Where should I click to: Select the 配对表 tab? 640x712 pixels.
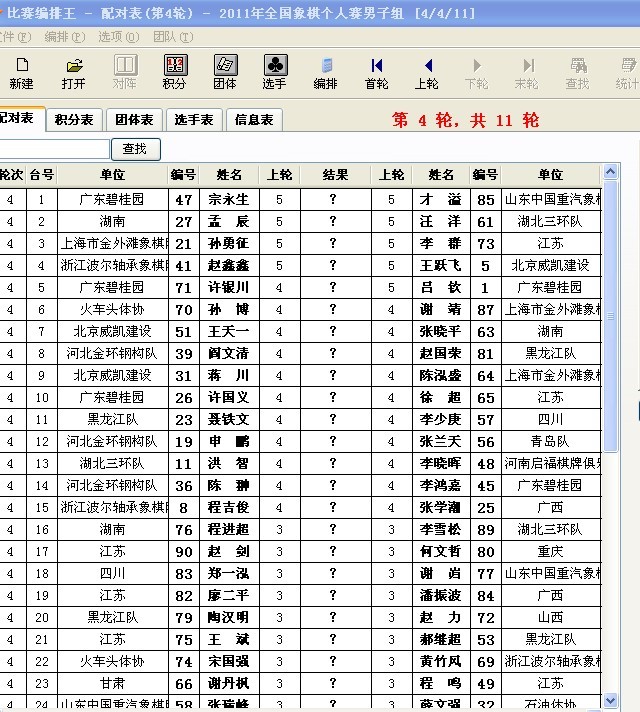click(x=21, y=119)
